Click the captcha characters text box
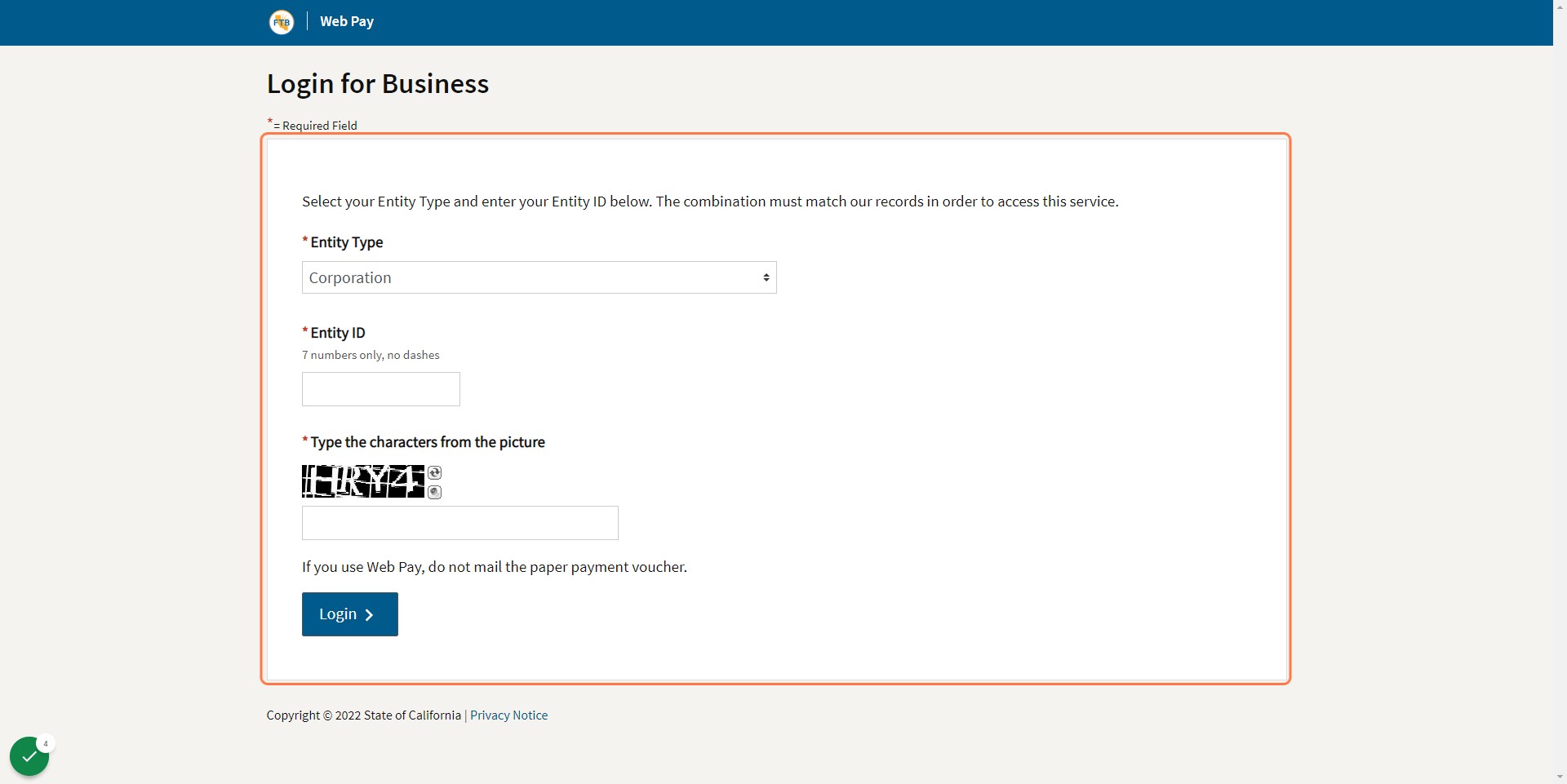This screenshot has width=1567, height=784. pyautogui.click(x=459, y=523)
